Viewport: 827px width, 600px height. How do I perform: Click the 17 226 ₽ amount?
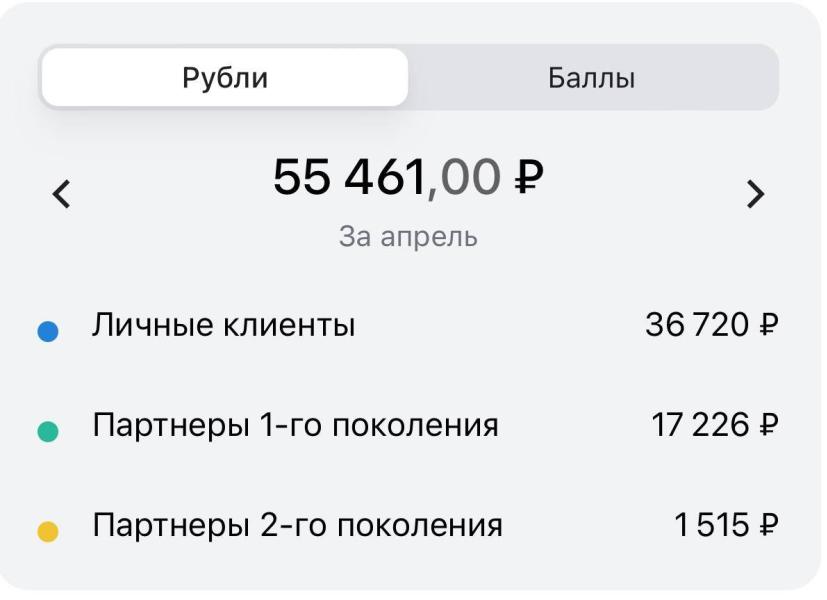[x=715, y=425]
